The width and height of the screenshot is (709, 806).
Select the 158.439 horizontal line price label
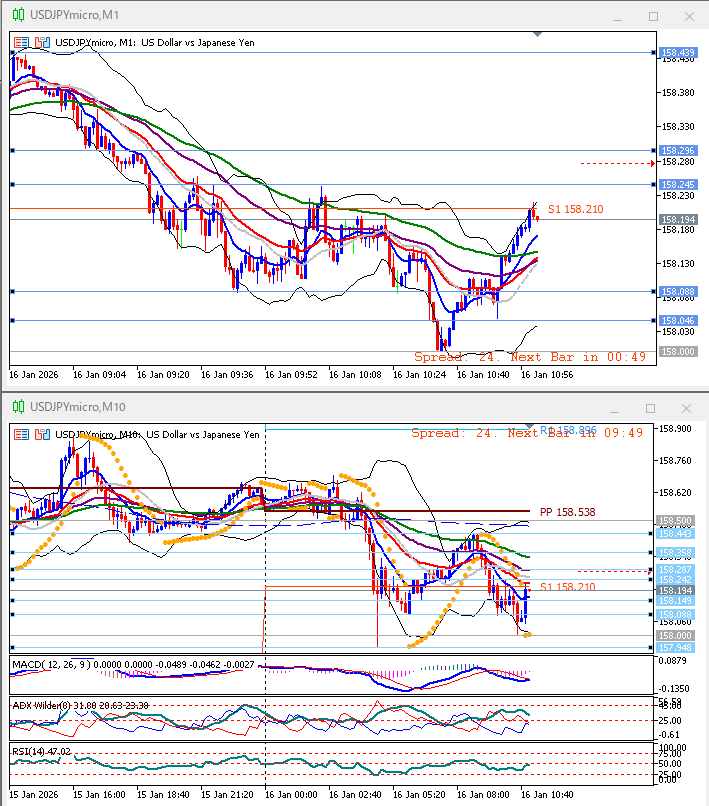click(678, 52)
